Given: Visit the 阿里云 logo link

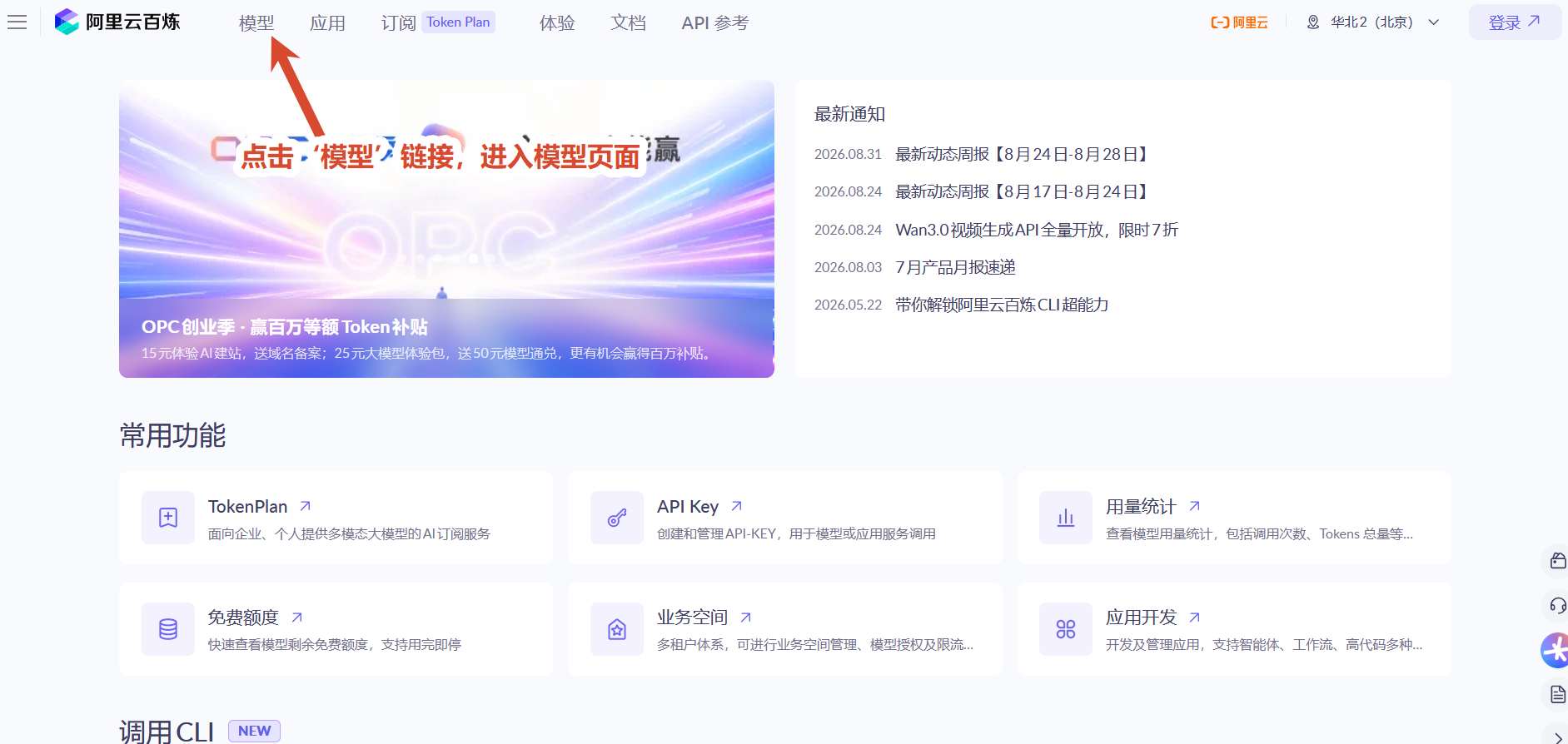Looking at the screenshot, I should tap(1239, 22).
